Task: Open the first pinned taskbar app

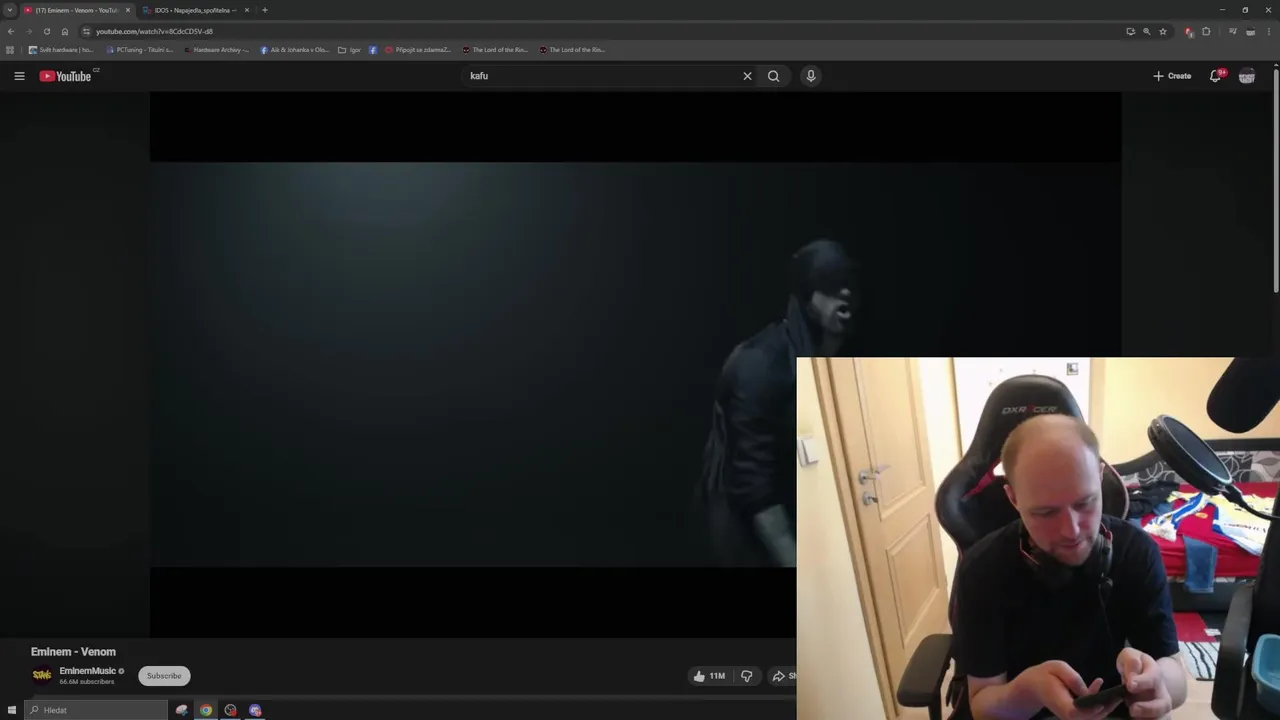Action: pos(181,710)
